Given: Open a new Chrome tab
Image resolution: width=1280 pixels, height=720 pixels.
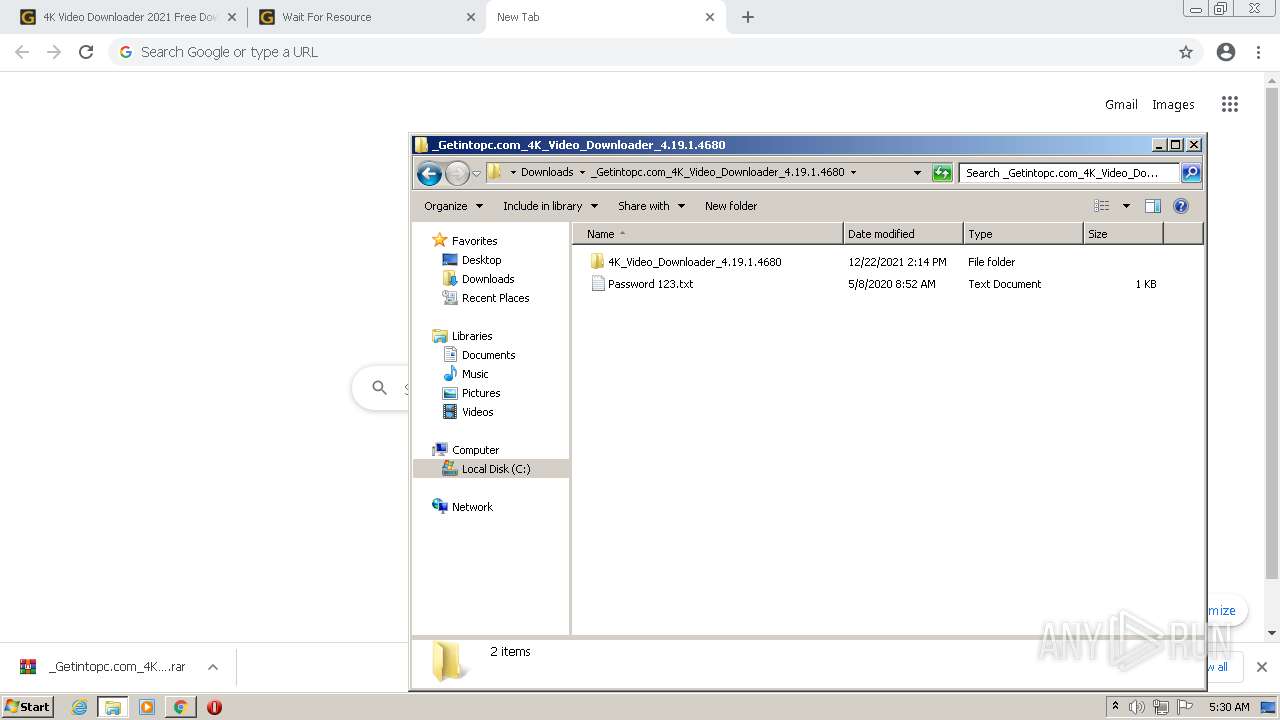Looking at the screenshot, I should click(748, 17).
